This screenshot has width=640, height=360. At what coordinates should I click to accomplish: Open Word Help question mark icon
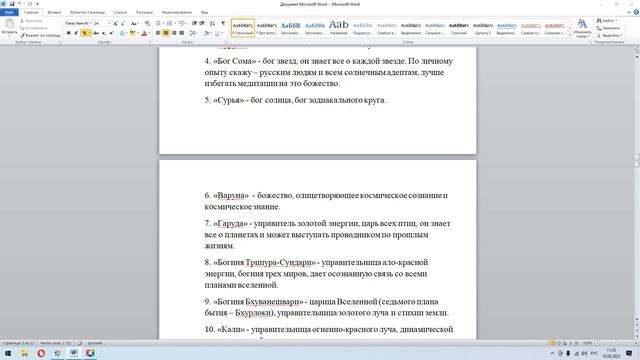pyautogui.click(x=636, y=12)
